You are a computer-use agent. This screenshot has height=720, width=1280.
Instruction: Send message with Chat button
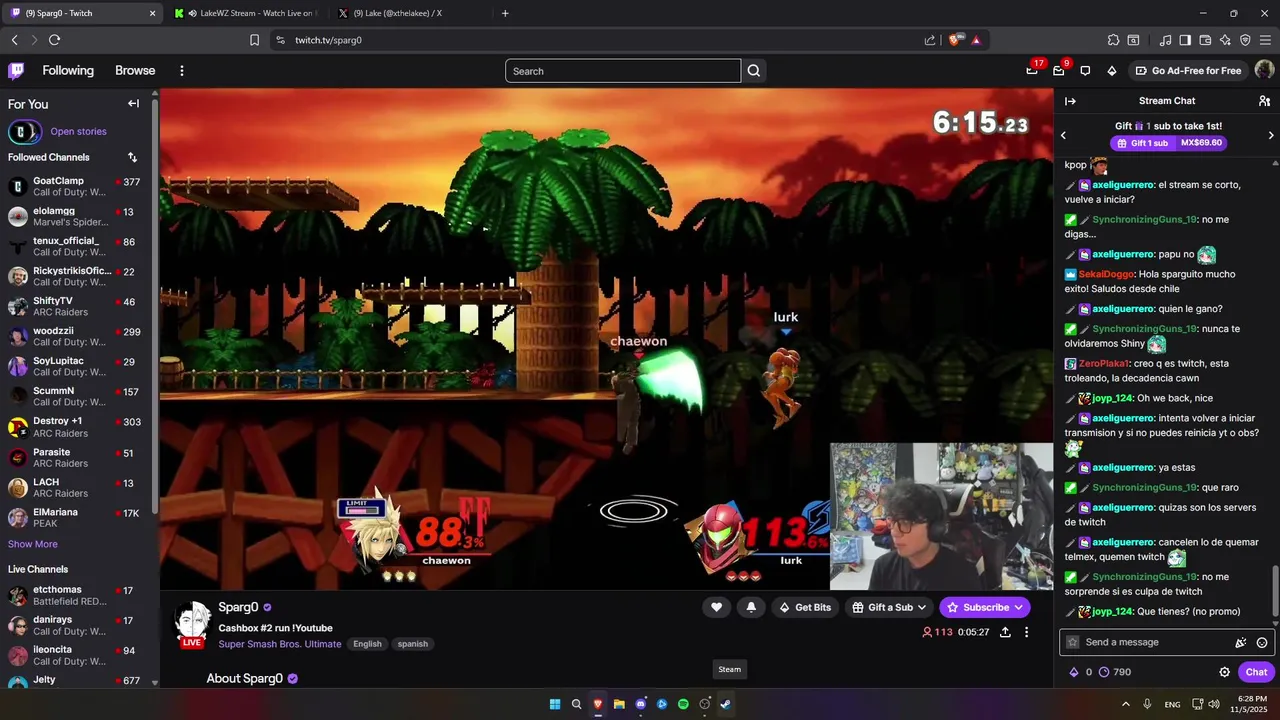1256,672
